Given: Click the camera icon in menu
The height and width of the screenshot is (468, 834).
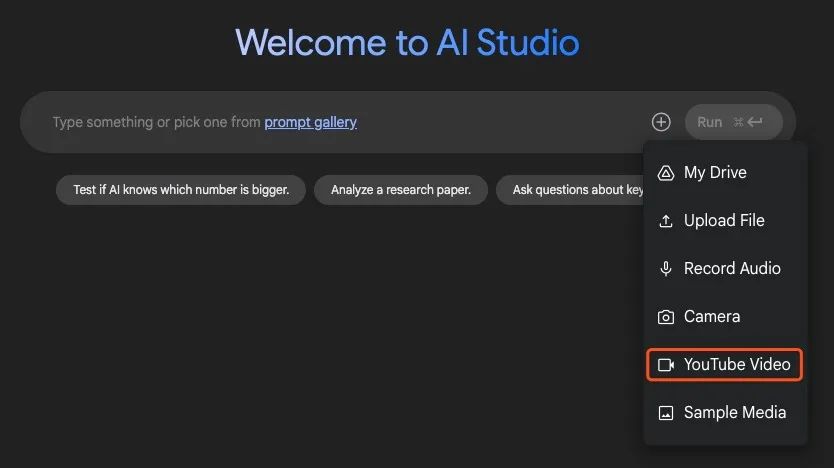Looking at the screenshot, I should (x=665, y=317).
